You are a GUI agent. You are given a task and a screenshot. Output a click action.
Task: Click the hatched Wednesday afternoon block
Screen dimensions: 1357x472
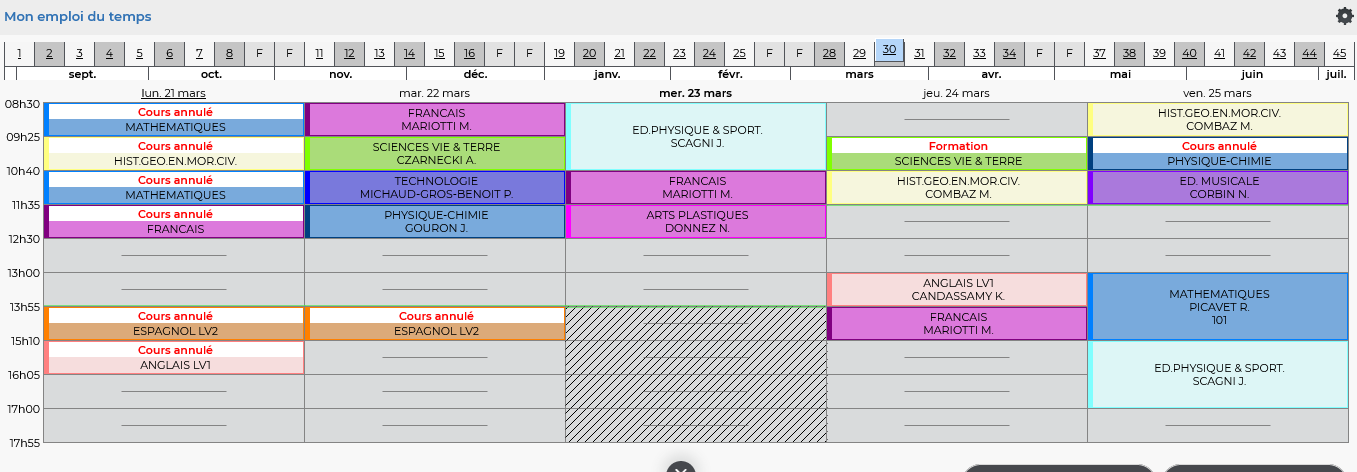(696, 374)
